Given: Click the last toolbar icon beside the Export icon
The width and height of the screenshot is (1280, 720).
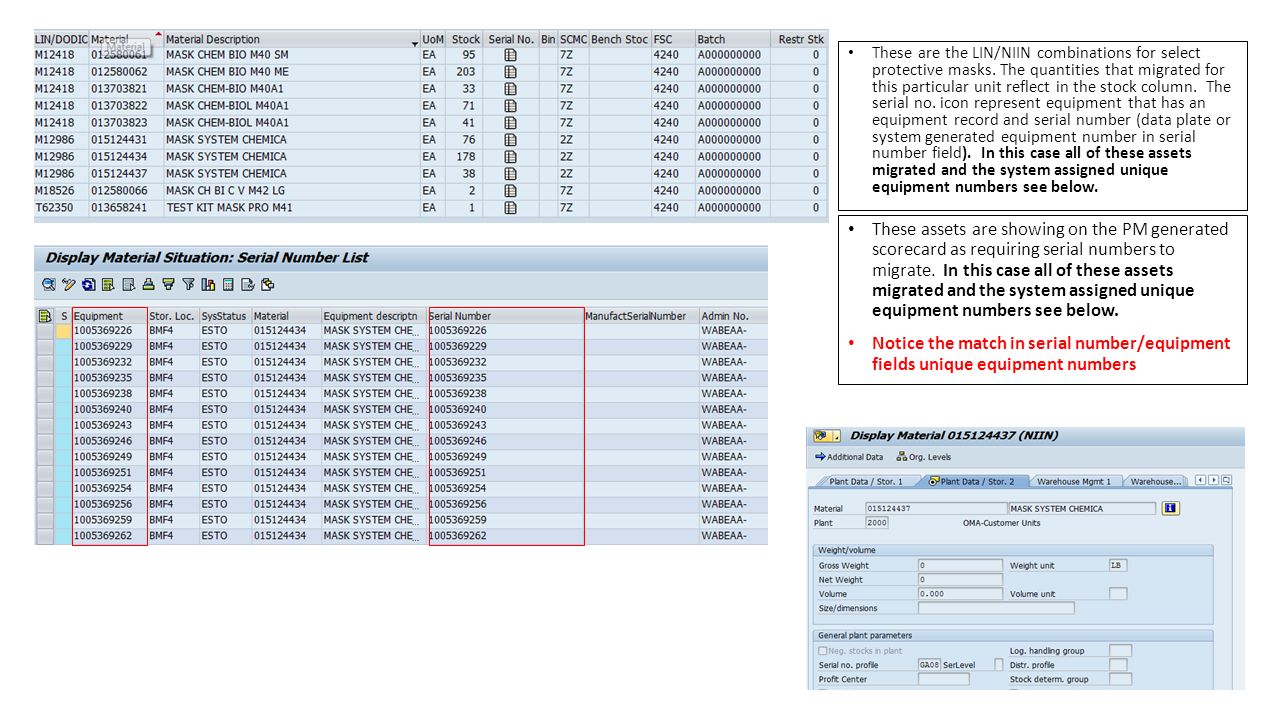Looking at the screenshot, I should tap(267, 284).
